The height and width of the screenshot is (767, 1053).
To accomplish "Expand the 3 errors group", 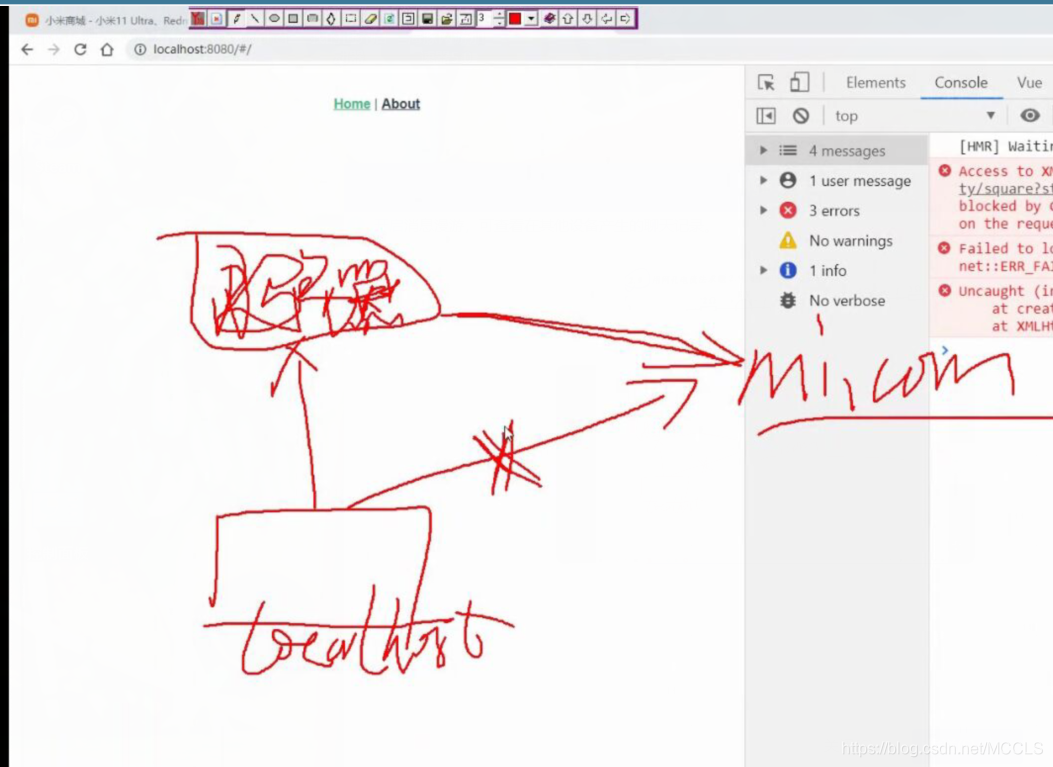I will (763, 210).
